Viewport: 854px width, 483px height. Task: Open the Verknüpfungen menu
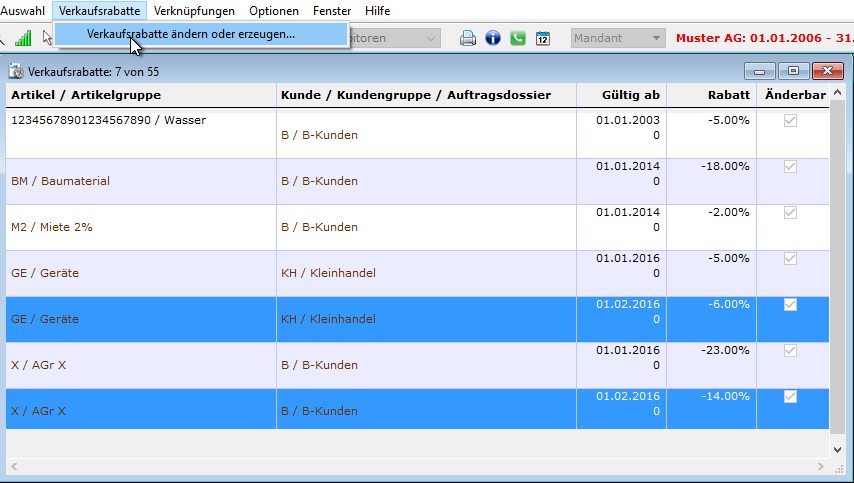pos(194,11)
